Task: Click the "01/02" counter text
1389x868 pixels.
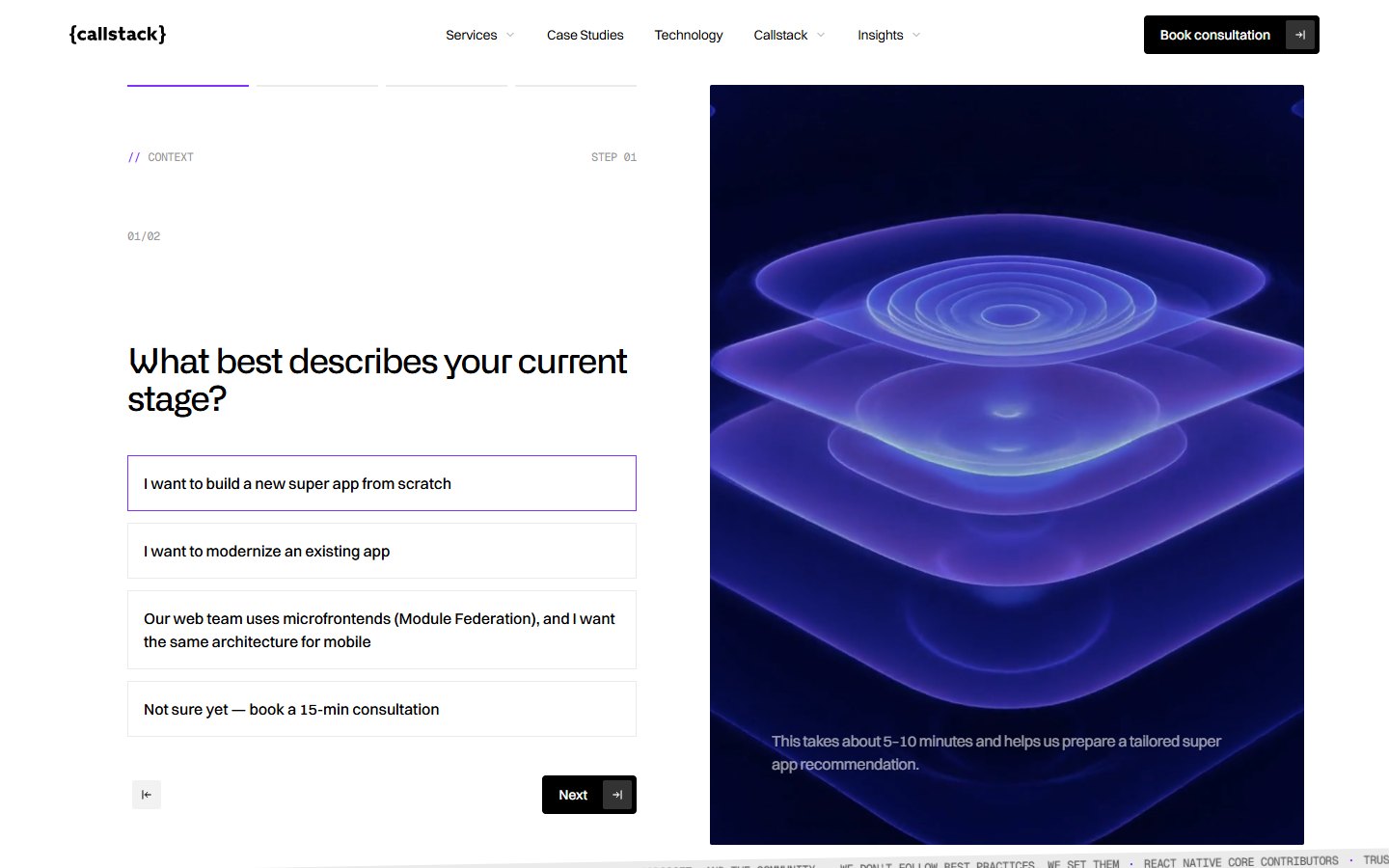Action: 144,236
